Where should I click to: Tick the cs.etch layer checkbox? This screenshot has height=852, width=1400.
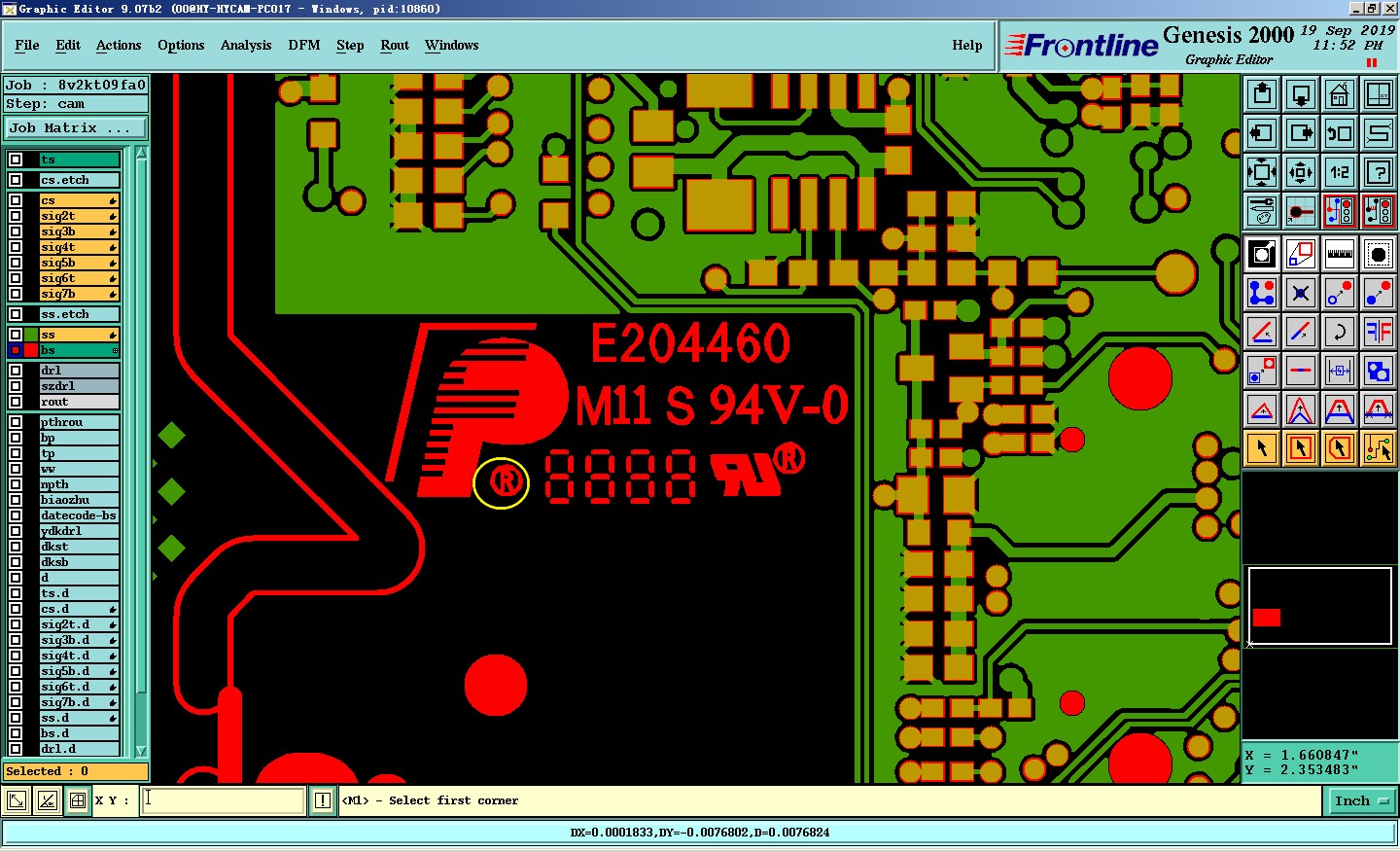[16, 180]
